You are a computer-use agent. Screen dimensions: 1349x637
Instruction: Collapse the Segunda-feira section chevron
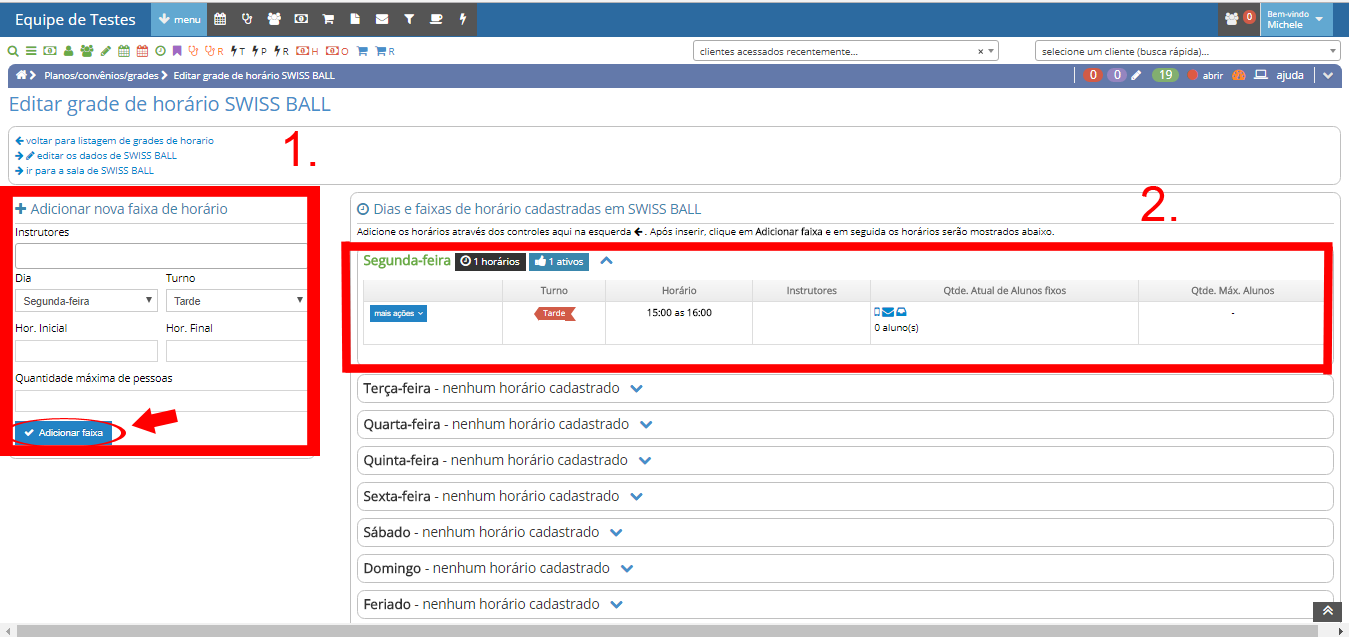(606, 261)
